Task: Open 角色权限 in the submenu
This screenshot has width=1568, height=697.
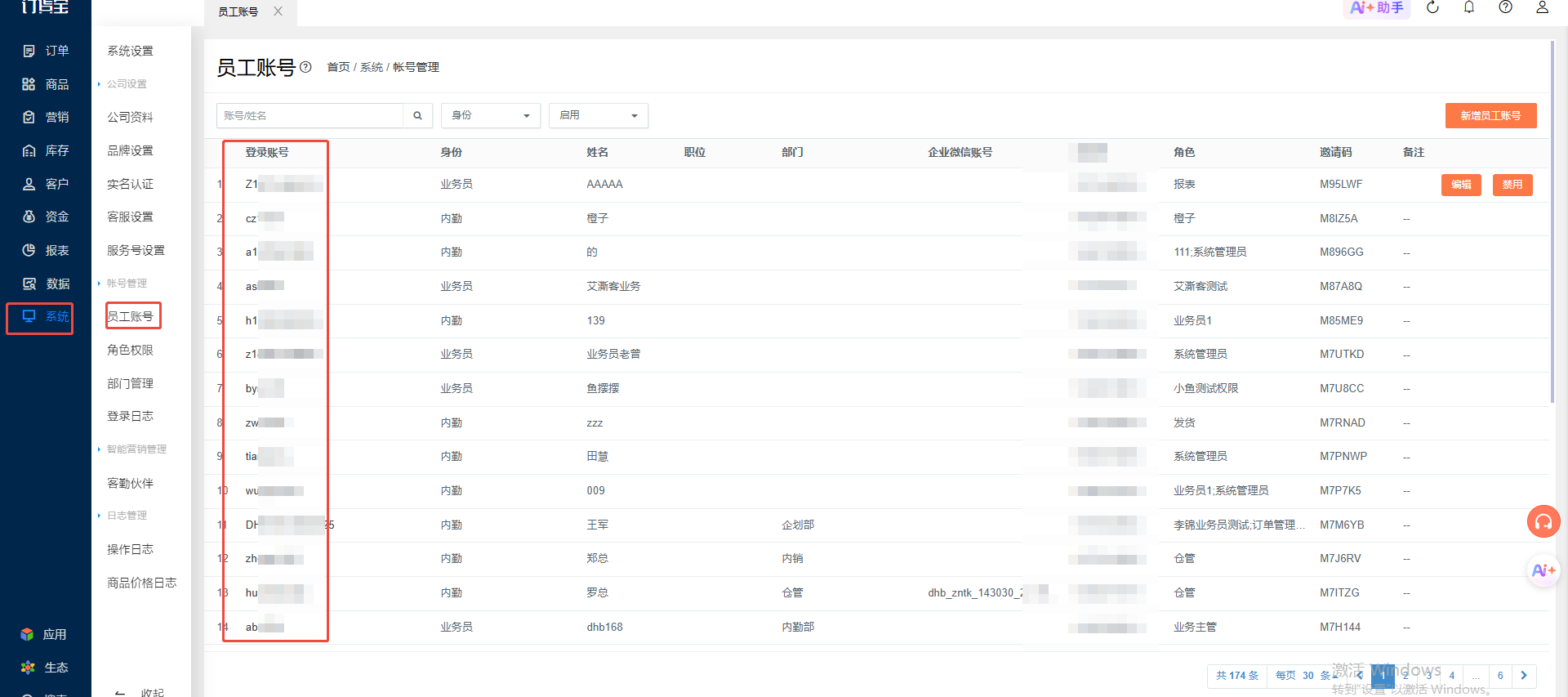Action: [x=130, y=350]
